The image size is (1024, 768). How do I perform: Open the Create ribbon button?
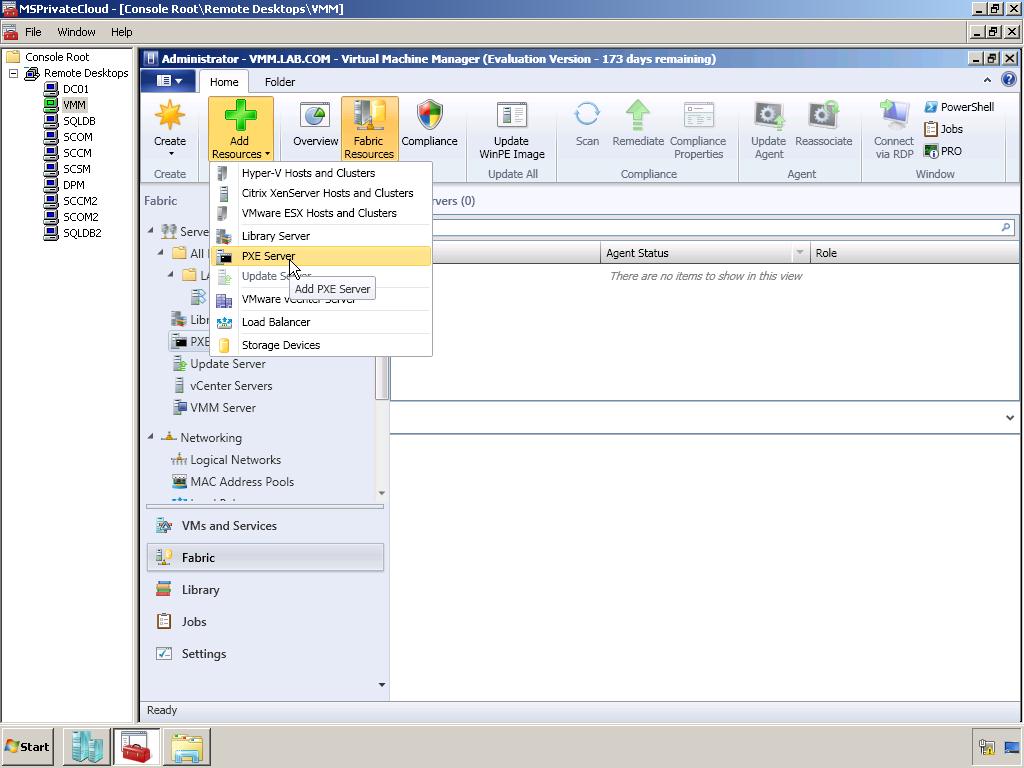click(170, 129)
